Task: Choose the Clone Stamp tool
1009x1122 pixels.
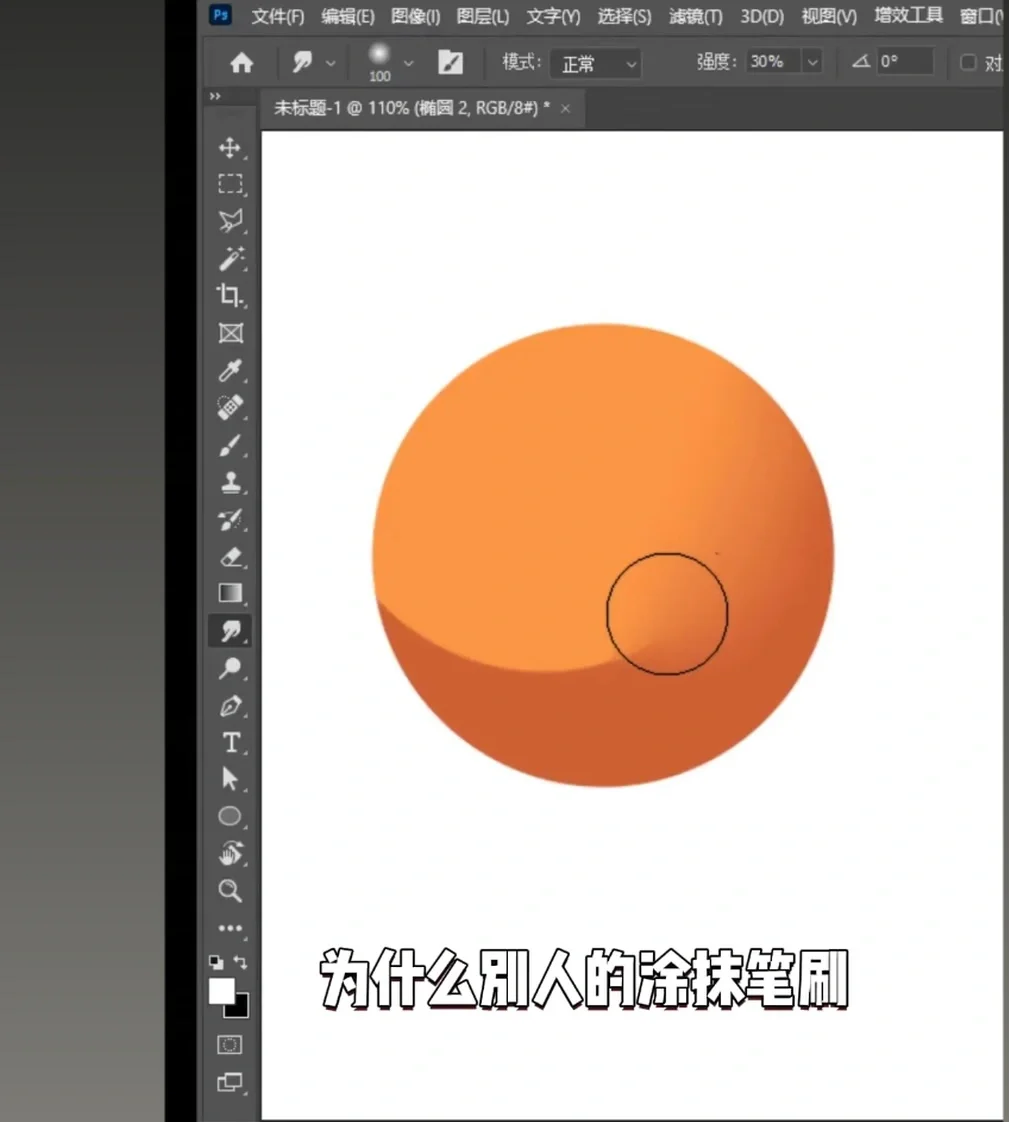Action: [231, 483]
